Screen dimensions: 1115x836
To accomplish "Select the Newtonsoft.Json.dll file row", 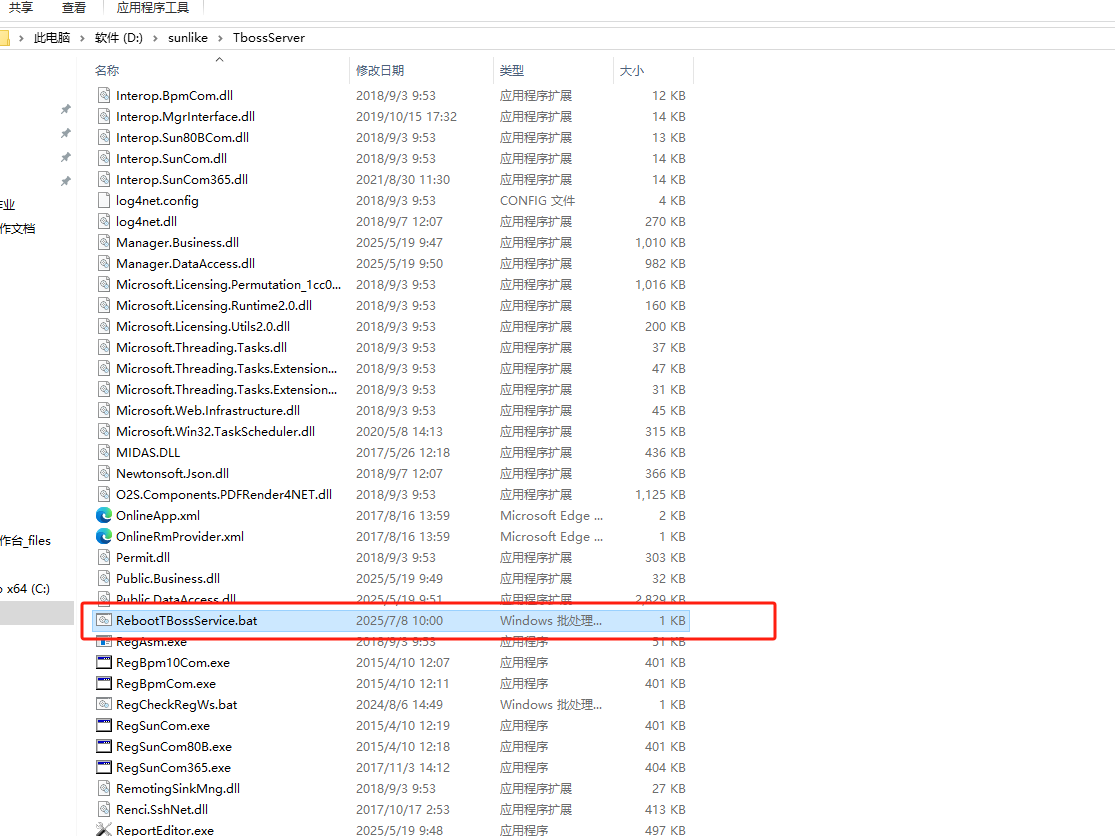I will click(x=172, y=474).
